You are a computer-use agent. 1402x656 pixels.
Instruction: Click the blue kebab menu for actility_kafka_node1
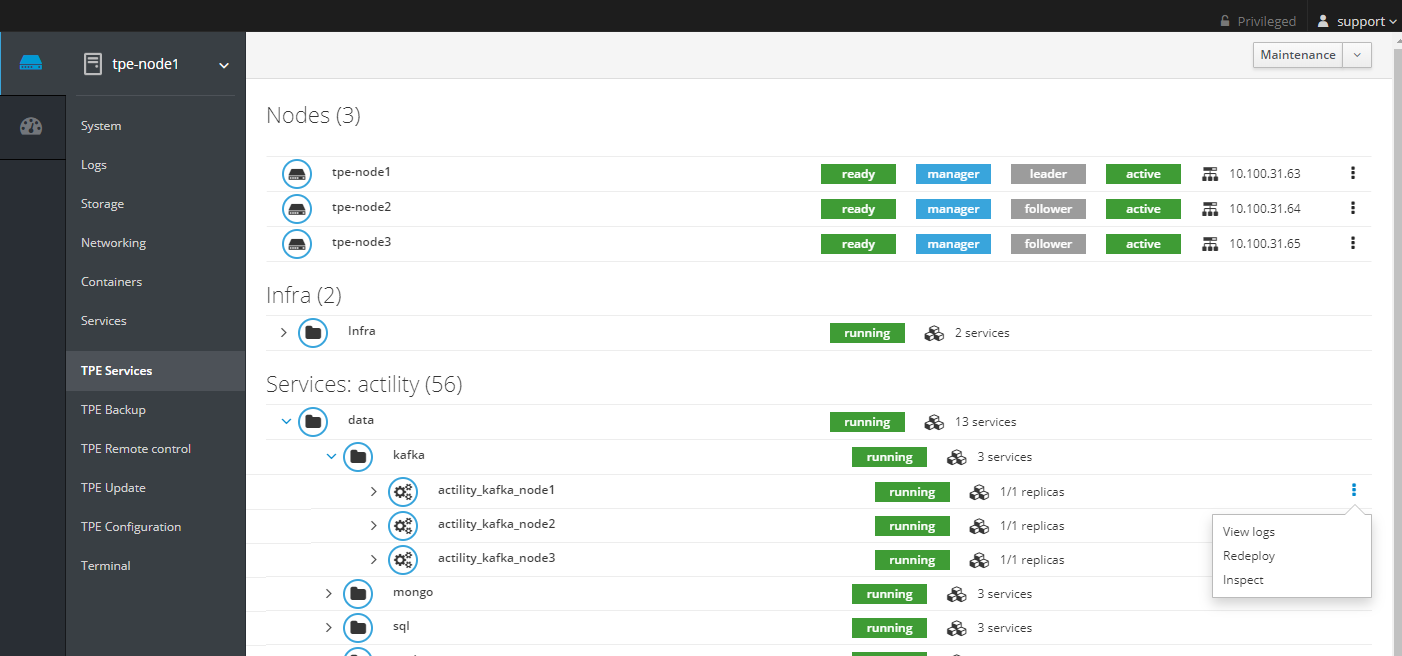click(1354, 490)
